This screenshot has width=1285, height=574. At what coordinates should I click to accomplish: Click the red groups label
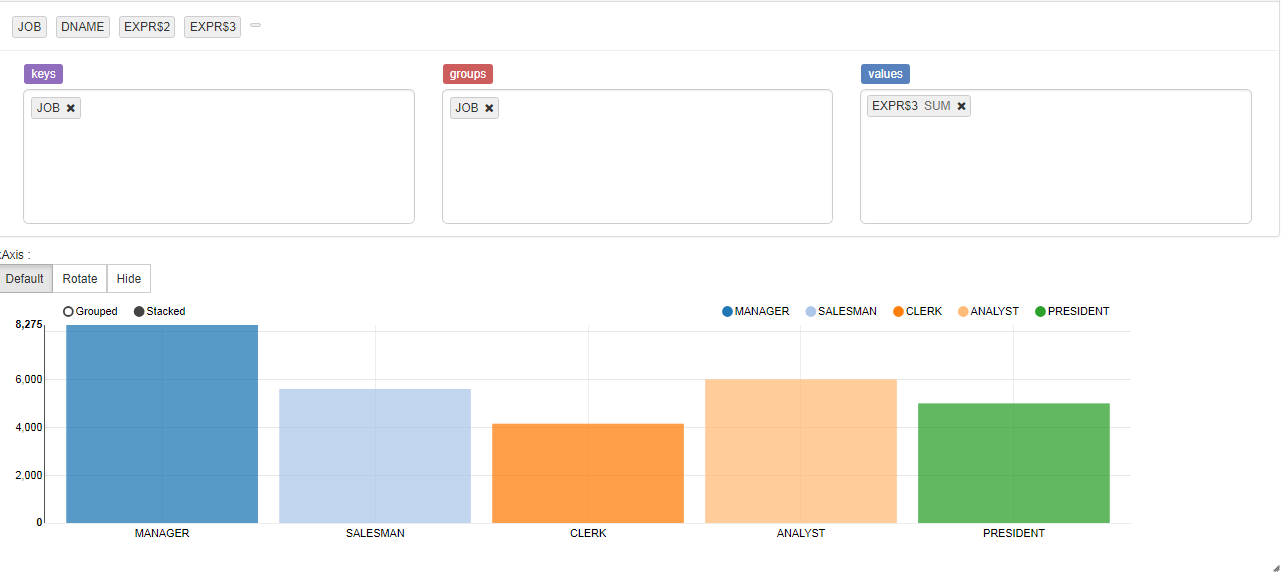(x=468, y=74)
